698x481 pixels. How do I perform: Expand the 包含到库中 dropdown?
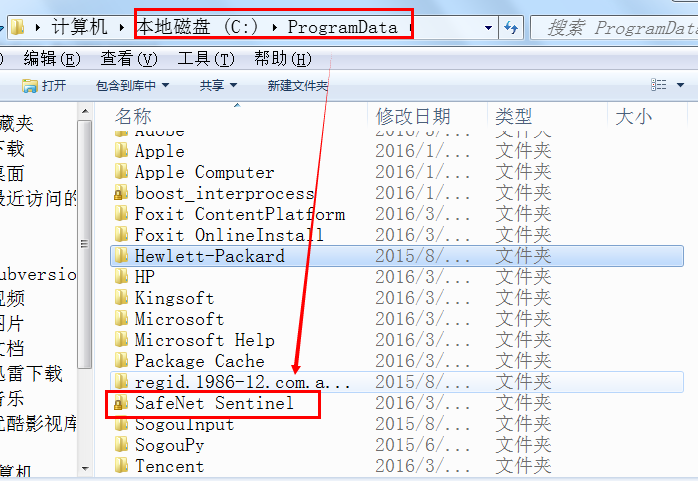pyautogui.click(x=166, y=85)
